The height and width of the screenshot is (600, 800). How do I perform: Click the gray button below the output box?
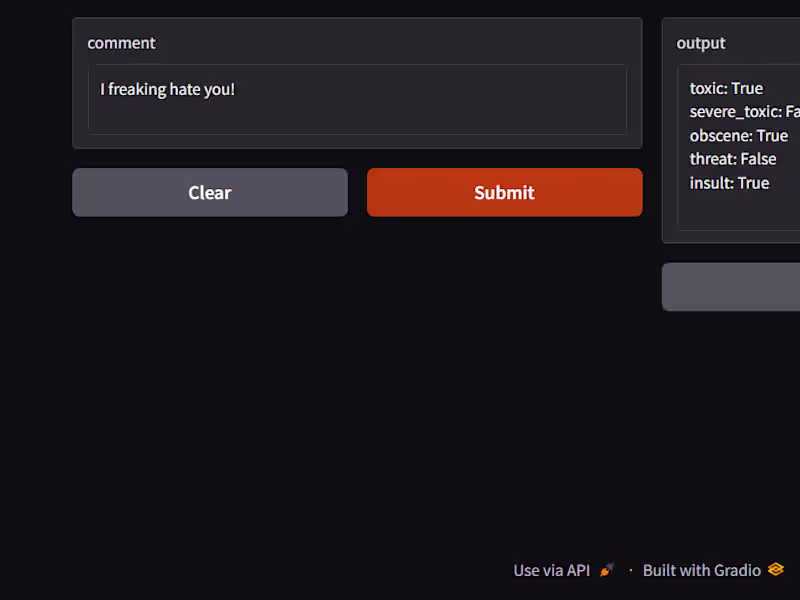coord(732,287)
